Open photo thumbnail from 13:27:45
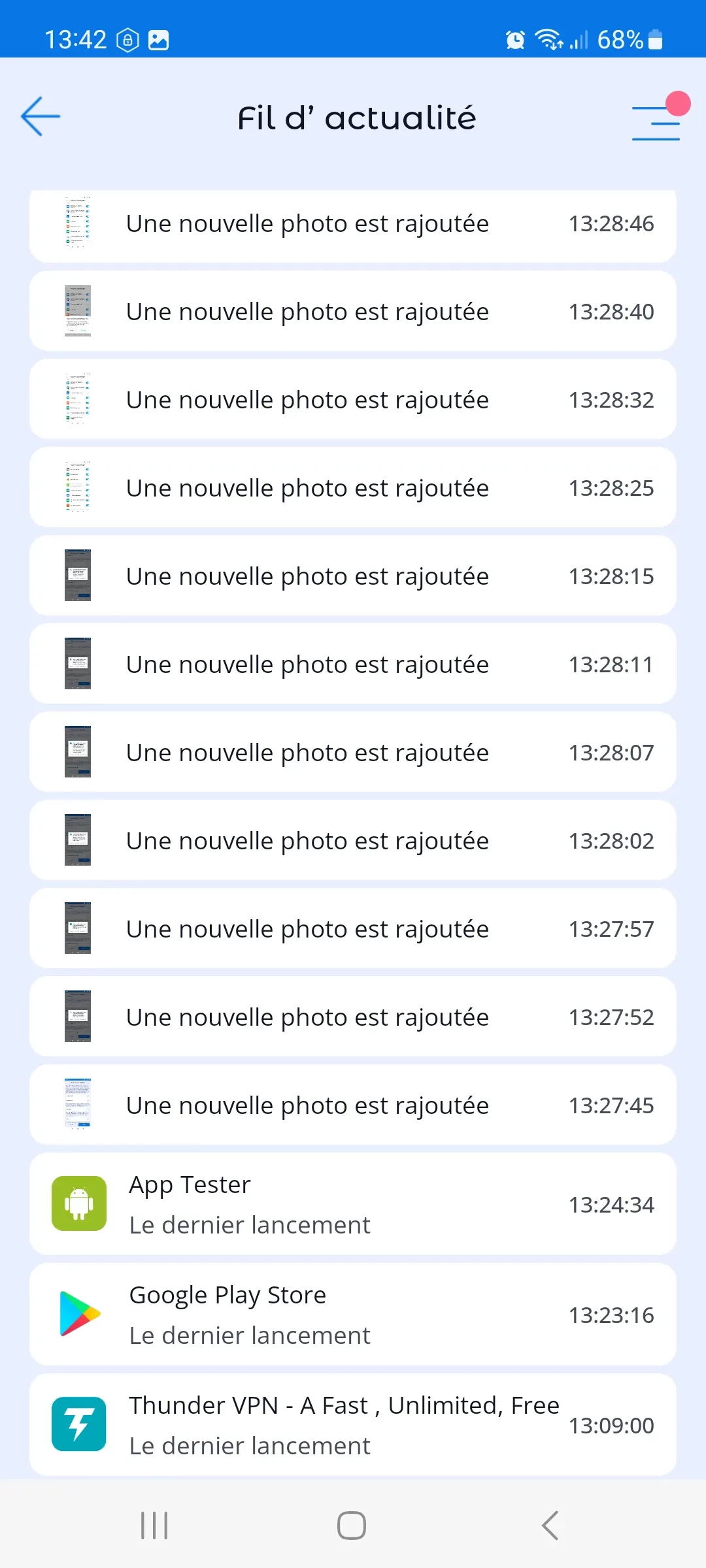The image size is (706, 1568). pos(78,1105)
